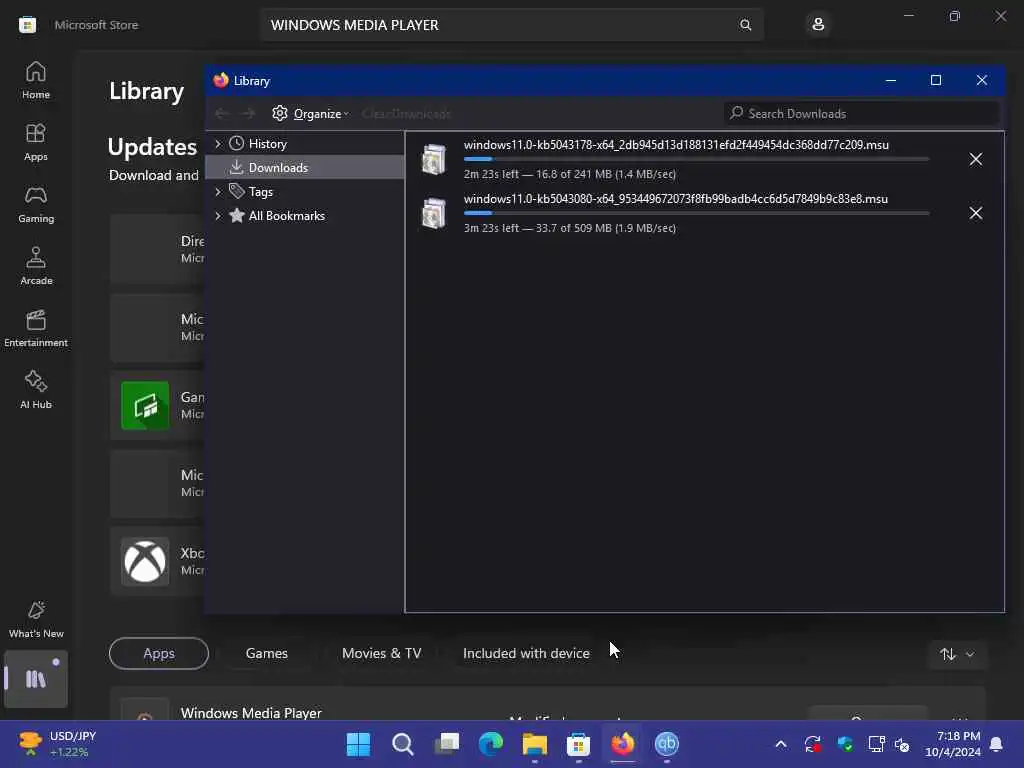The width and height of the screenshot is (1024, 768).
Task: Open the sort dropdown in Store Library
Action: click(957, 654)
